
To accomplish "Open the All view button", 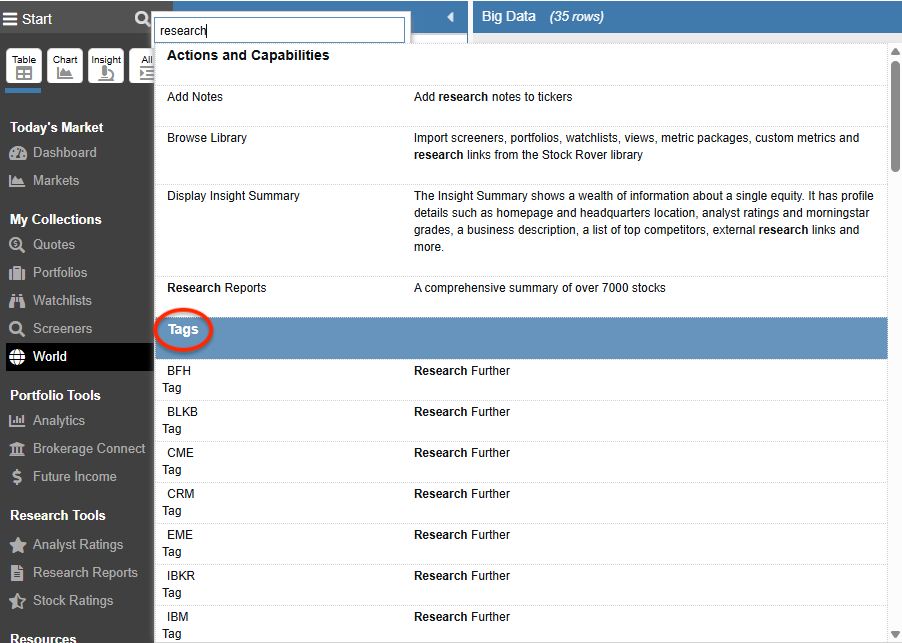I will tap(144, 66).
